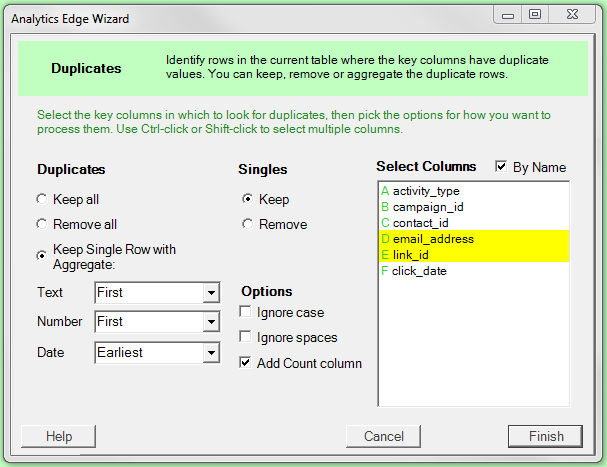Expand the Date aggregate dropdown

click(x=210, y=353)
